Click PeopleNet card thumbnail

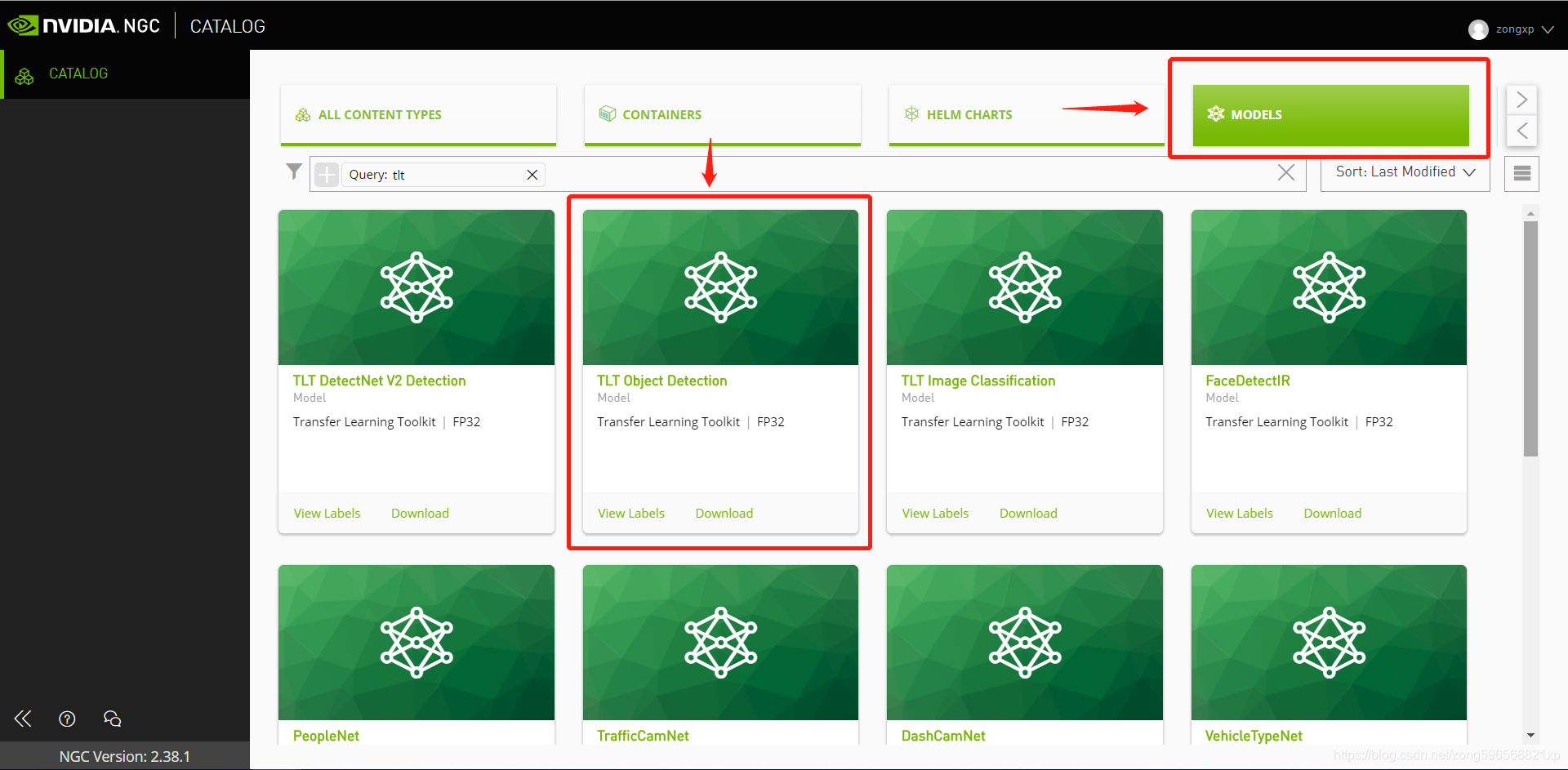pyautogui.click(x=416, y=643)
